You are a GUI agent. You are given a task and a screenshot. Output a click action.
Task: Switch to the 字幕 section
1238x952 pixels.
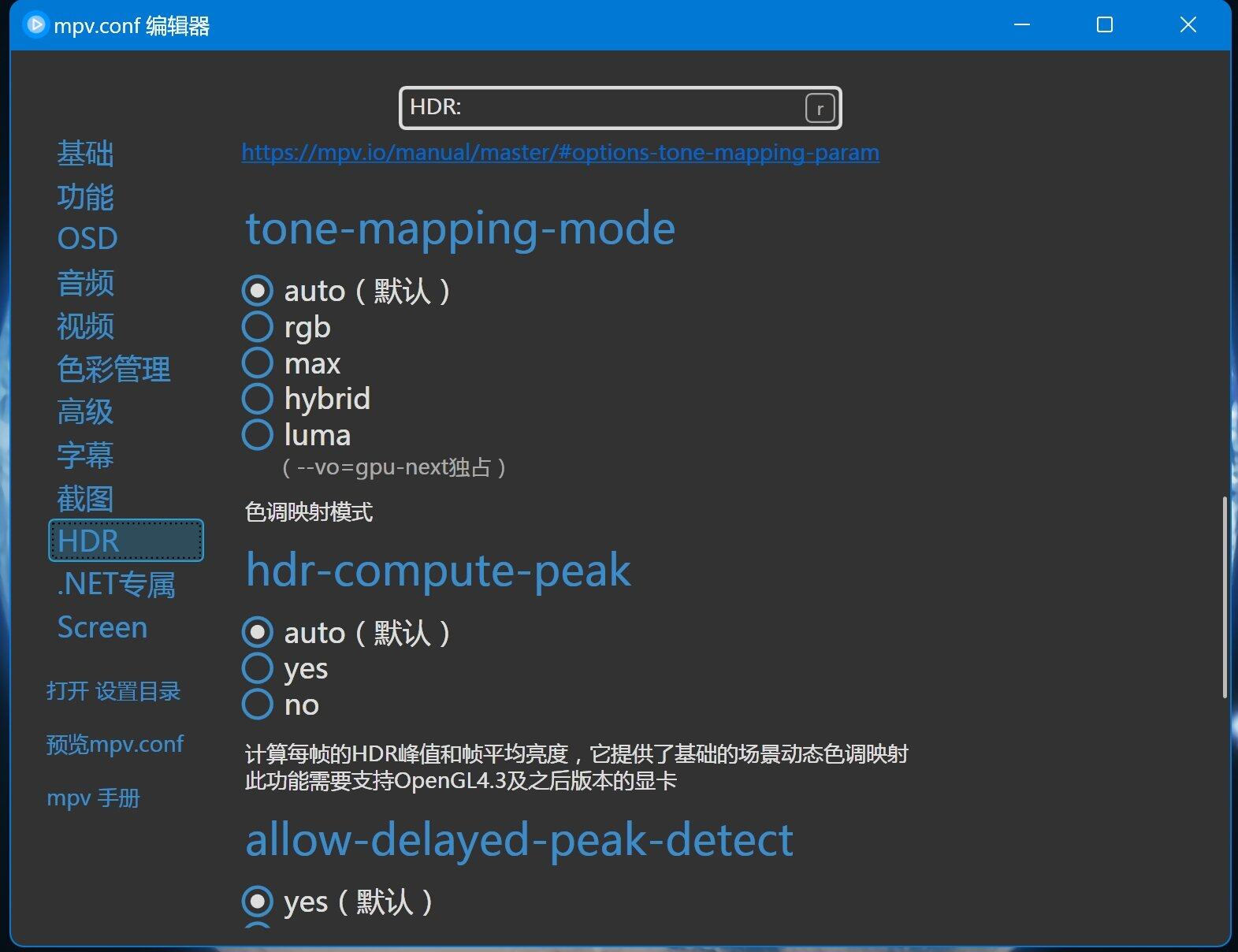point(85,455)
